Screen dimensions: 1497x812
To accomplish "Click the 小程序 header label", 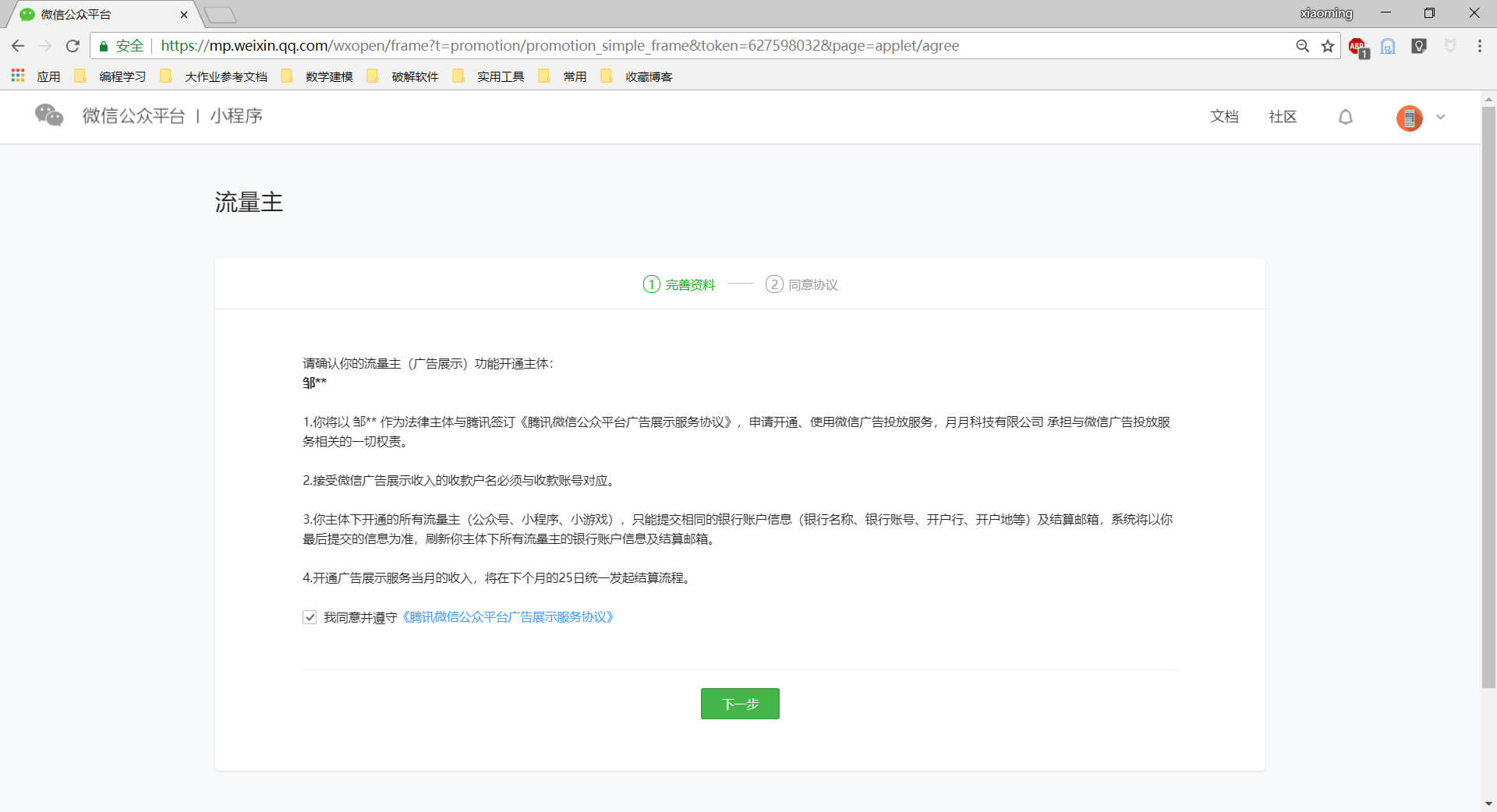I will point(236,115).
